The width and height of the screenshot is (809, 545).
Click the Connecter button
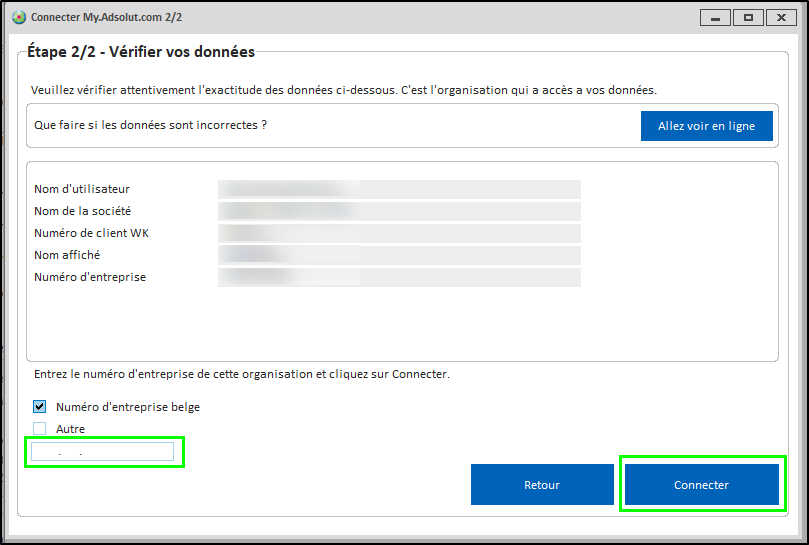click(701, 485)
